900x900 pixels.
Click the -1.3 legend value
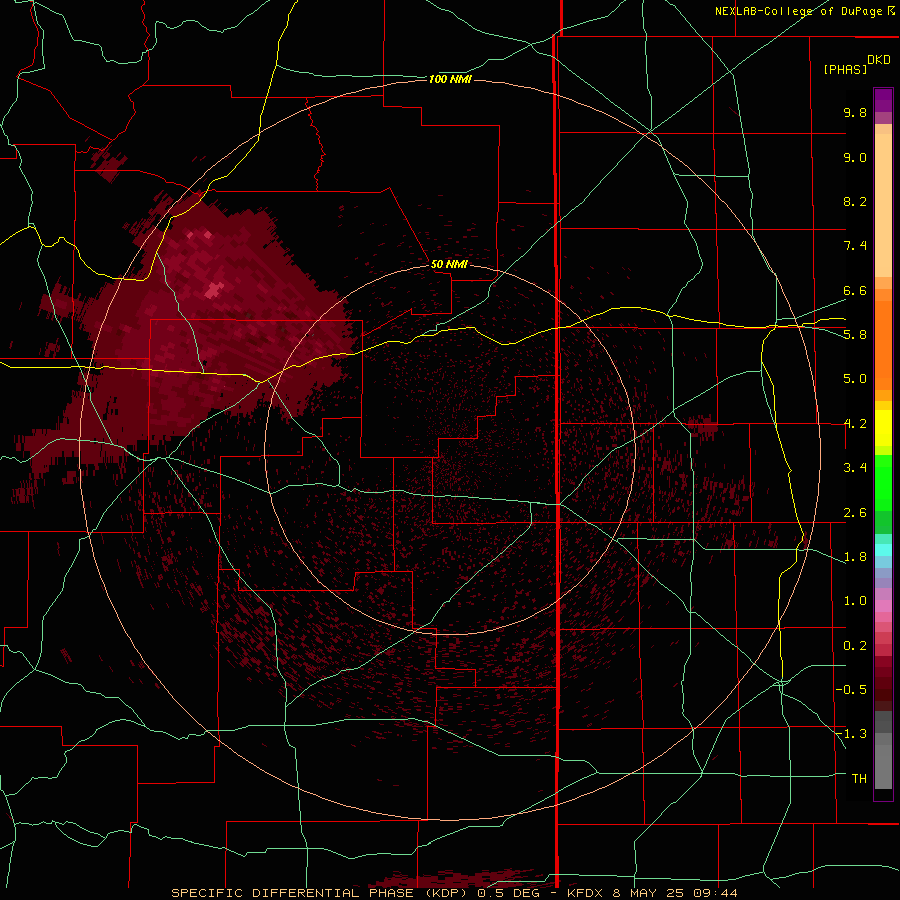pyautogui.click(x=851, y=734)
